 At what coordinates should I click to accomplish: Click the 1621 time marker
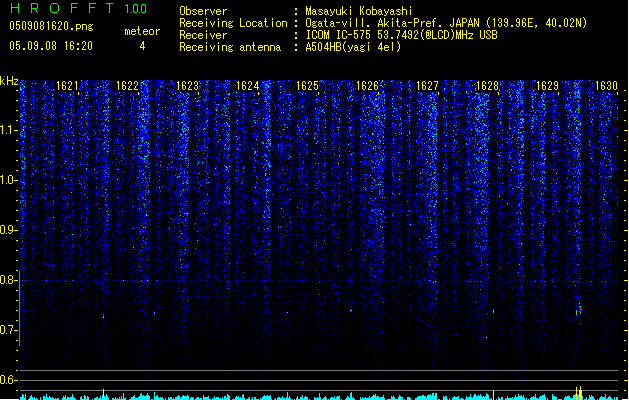pos(67,86)
